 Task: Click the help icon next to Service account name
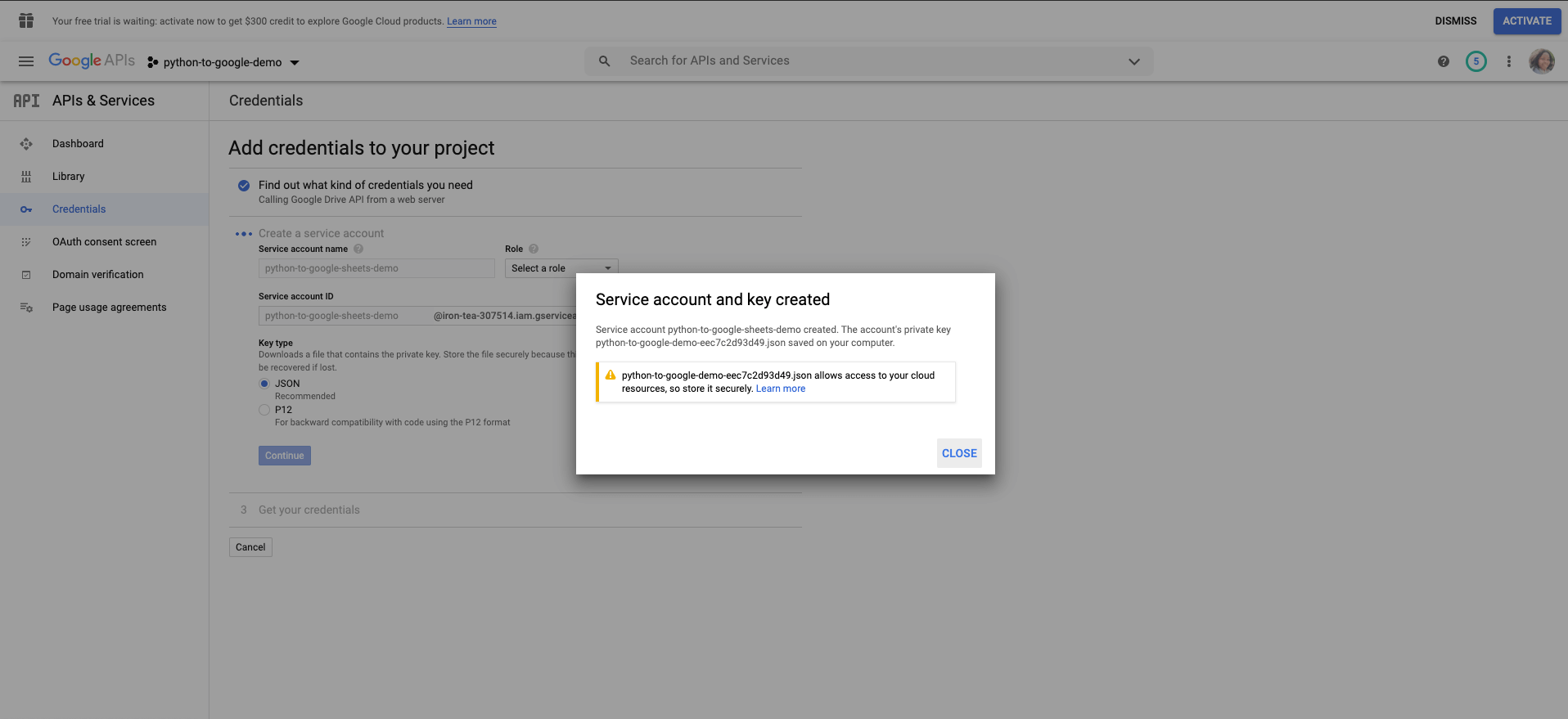coord(358,249)
